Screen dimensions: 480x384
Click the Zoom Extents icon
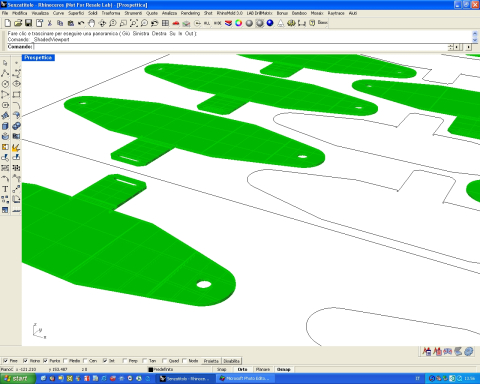tap(134, 23)
